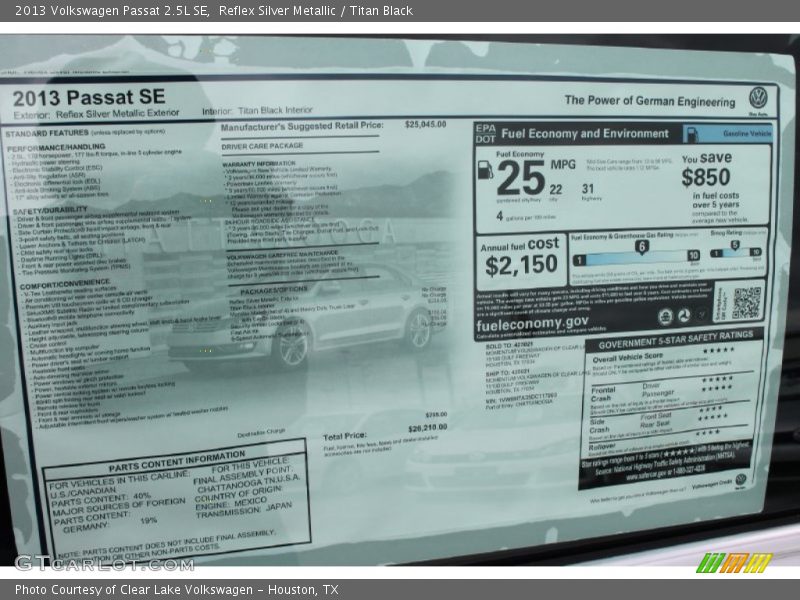Click the highway mileage value '31'
The width and height of the screenshot is (800, 600).
point(588,189)
